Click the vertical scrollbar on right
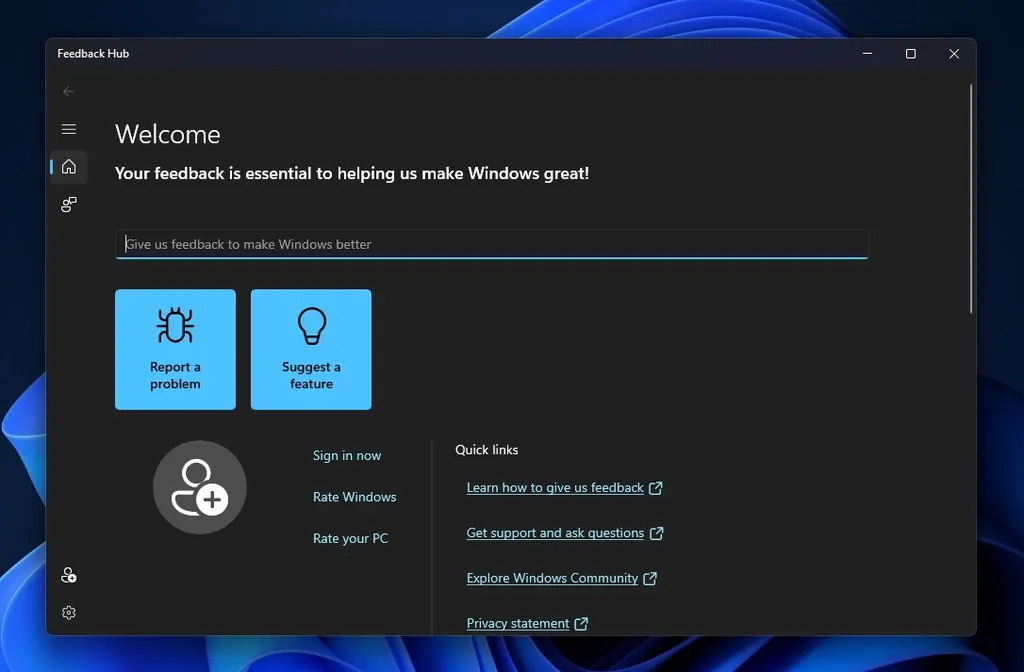 point(971,200)
